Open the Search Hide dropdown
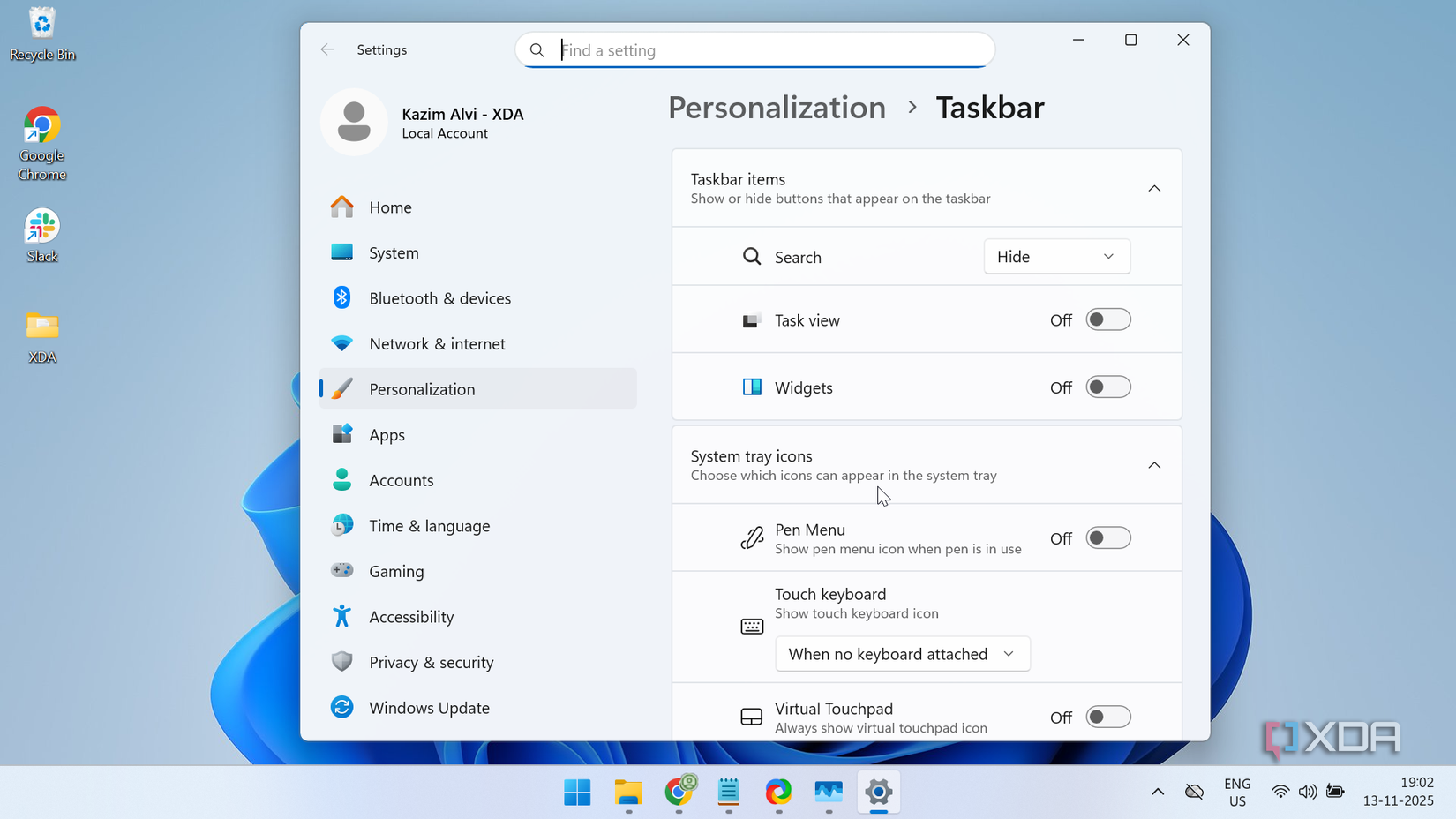This screenshot has width=1456, height=819. (1057, 257)
